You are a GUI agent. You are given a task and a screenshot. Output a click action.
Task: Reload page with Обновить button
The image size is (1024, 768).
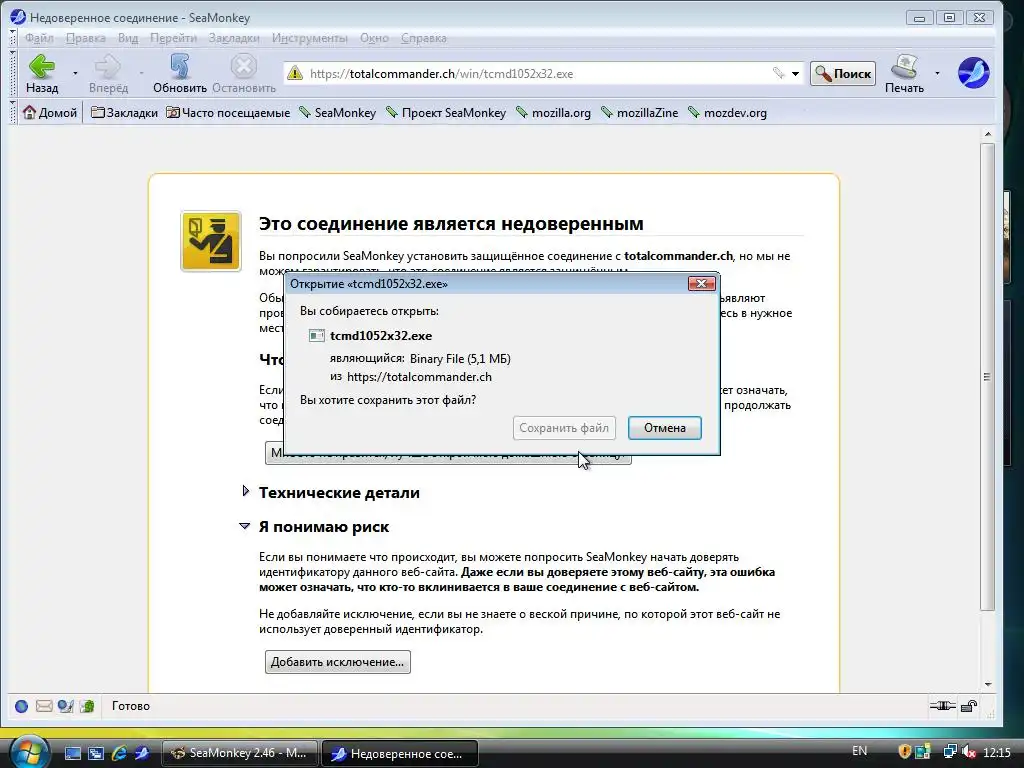(180, 67)
